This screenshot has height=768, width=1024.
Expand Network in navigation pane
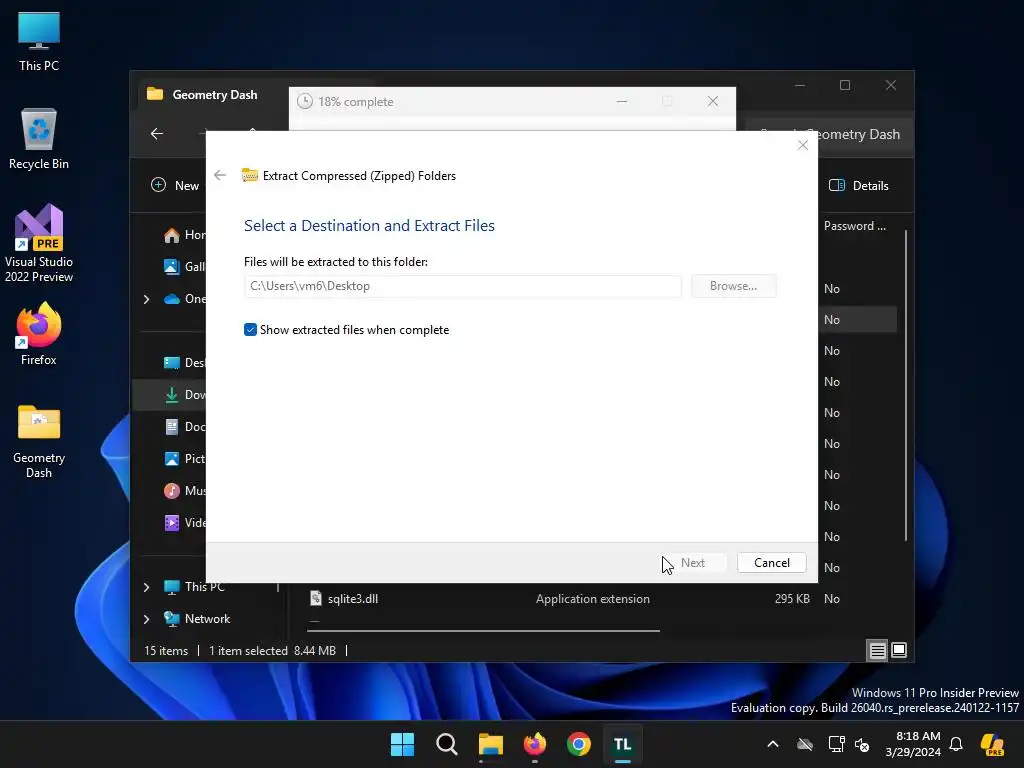pyautogui.click(x=146, y=619)
